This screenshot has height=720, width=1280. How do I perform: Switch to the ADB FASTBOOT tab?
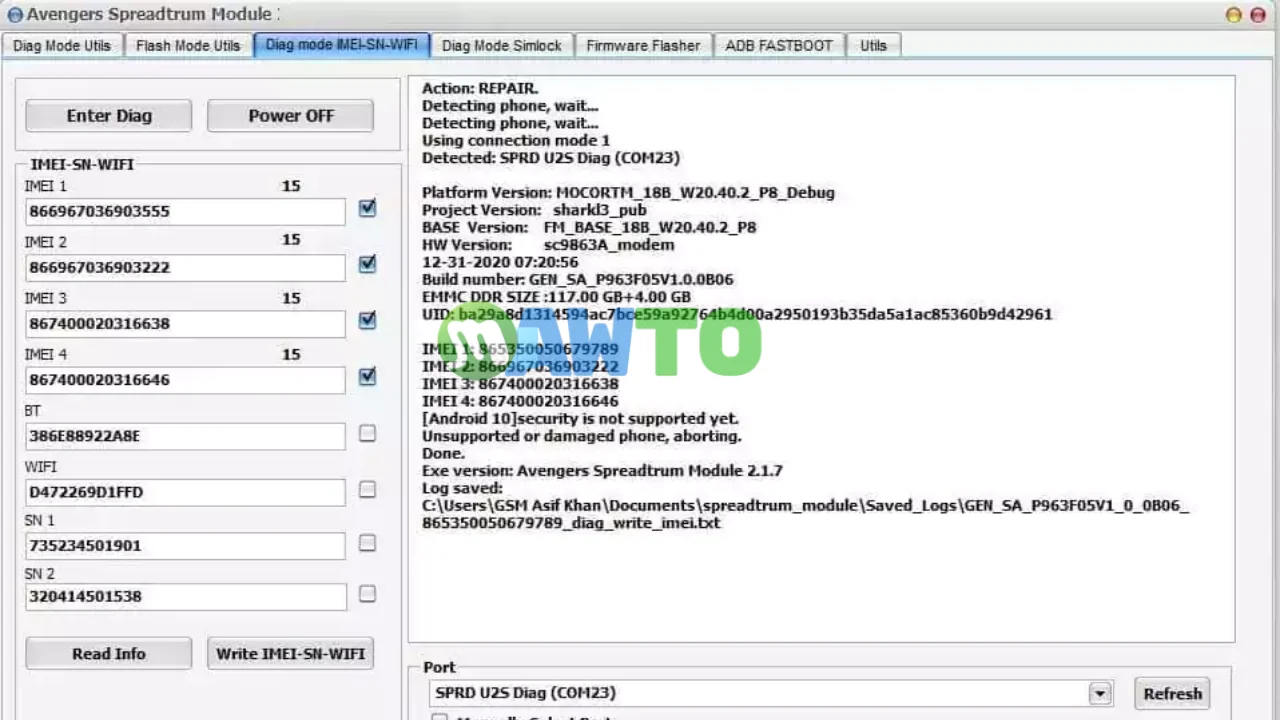779,45
